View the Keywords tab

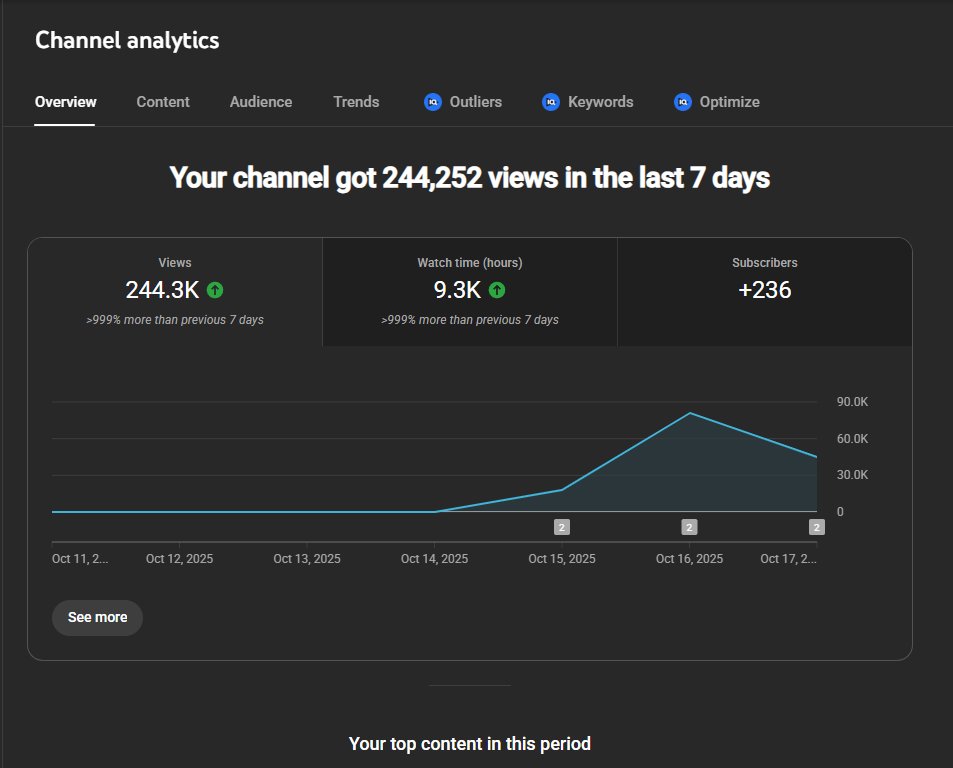[x=603, y=101]
